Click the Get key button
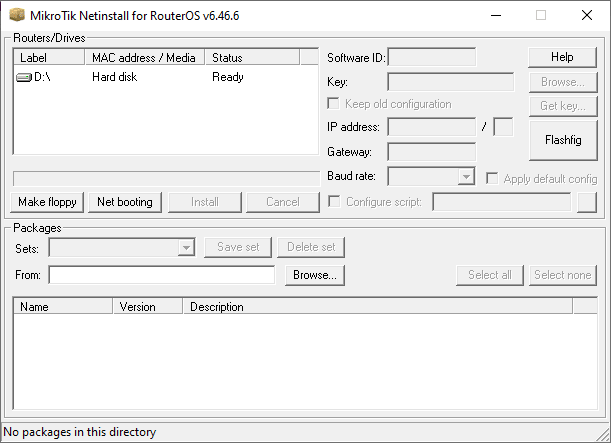611x443 pixels. coord(563,106)
